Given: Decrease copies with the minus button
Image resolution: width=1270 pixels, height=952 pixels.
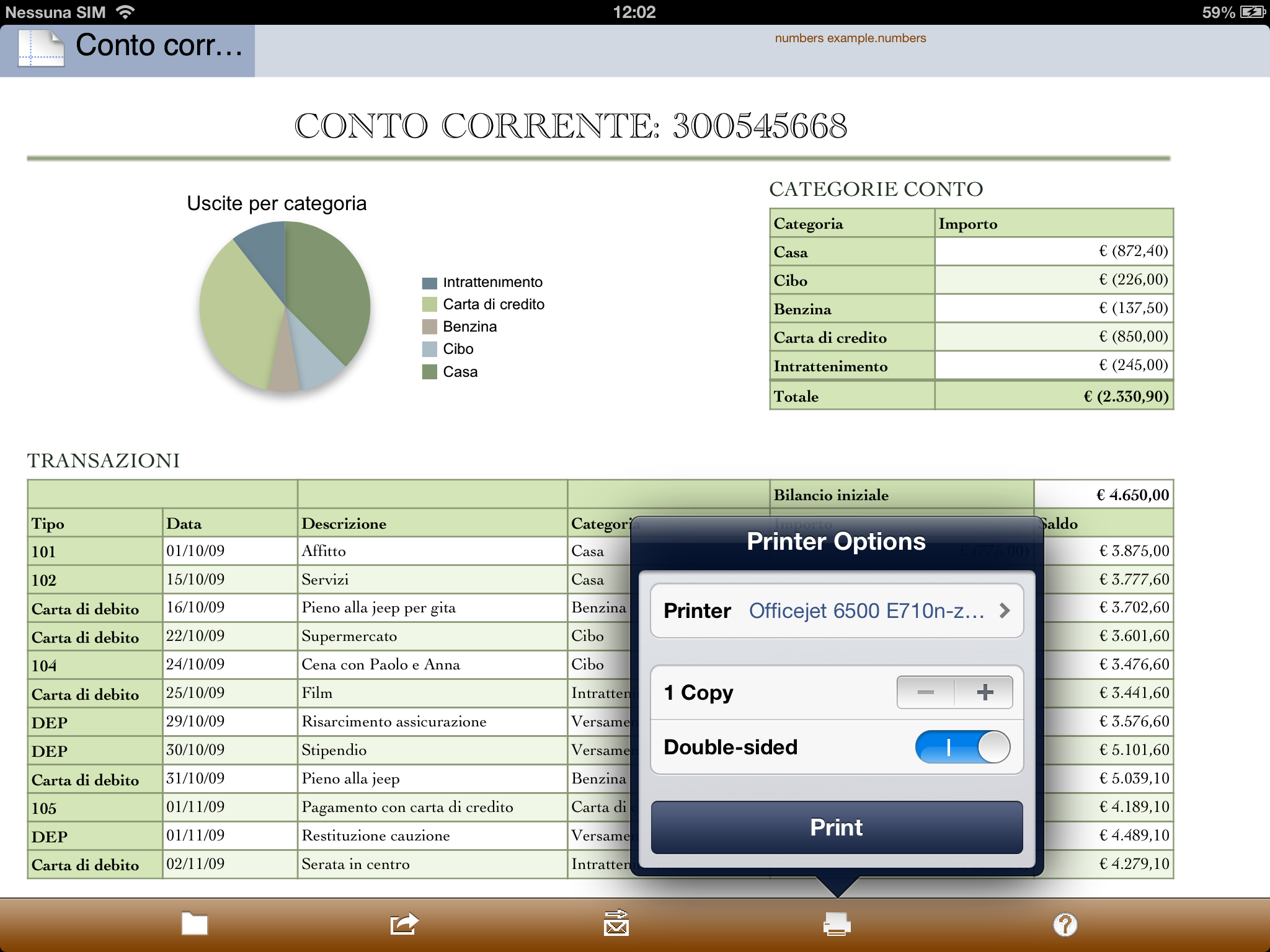Looking at the screenshot, I should tap(926, 692).
